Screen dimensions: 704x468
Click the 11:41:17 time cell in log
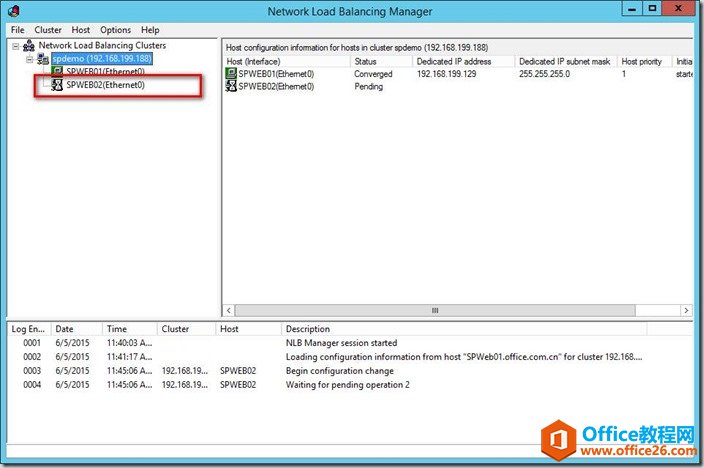(x=129, y=357)
